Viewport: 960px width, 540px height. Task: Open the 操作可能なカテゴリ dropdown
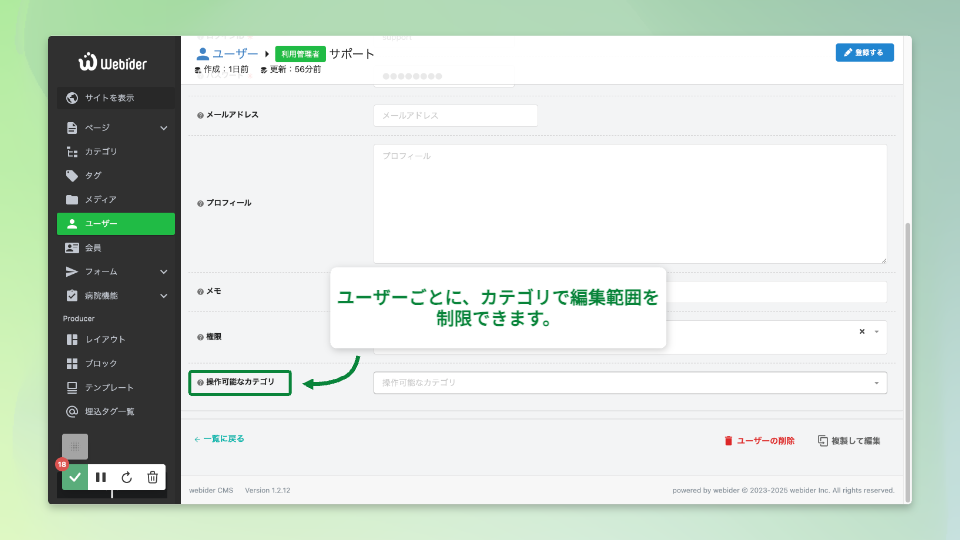coord(629,383)
